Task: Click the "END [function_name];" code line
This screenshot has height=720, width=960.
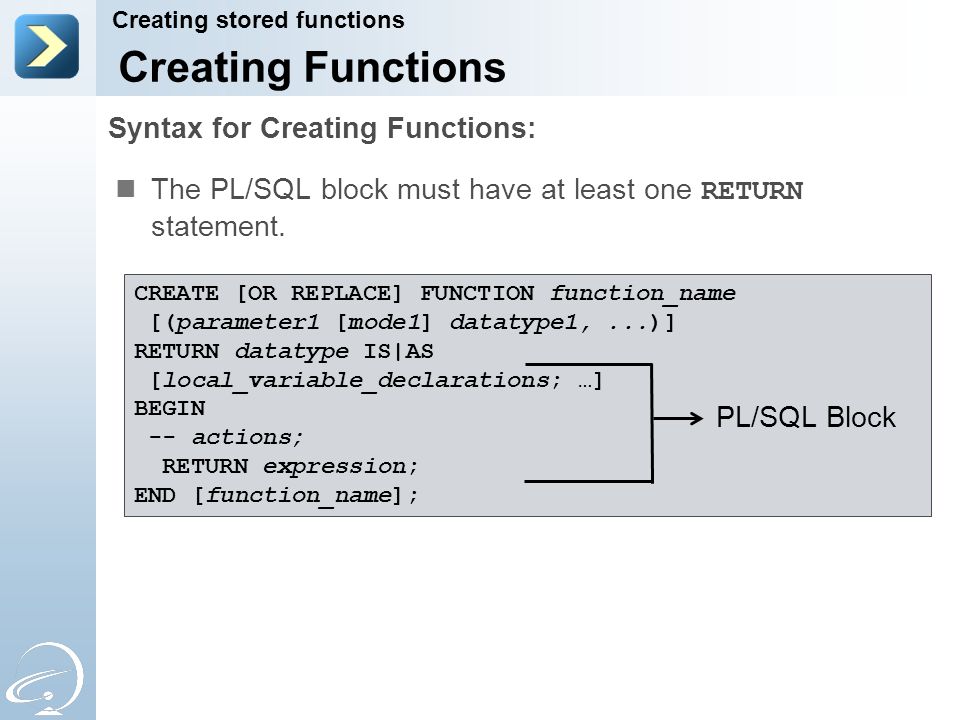Action: (276, 495)
